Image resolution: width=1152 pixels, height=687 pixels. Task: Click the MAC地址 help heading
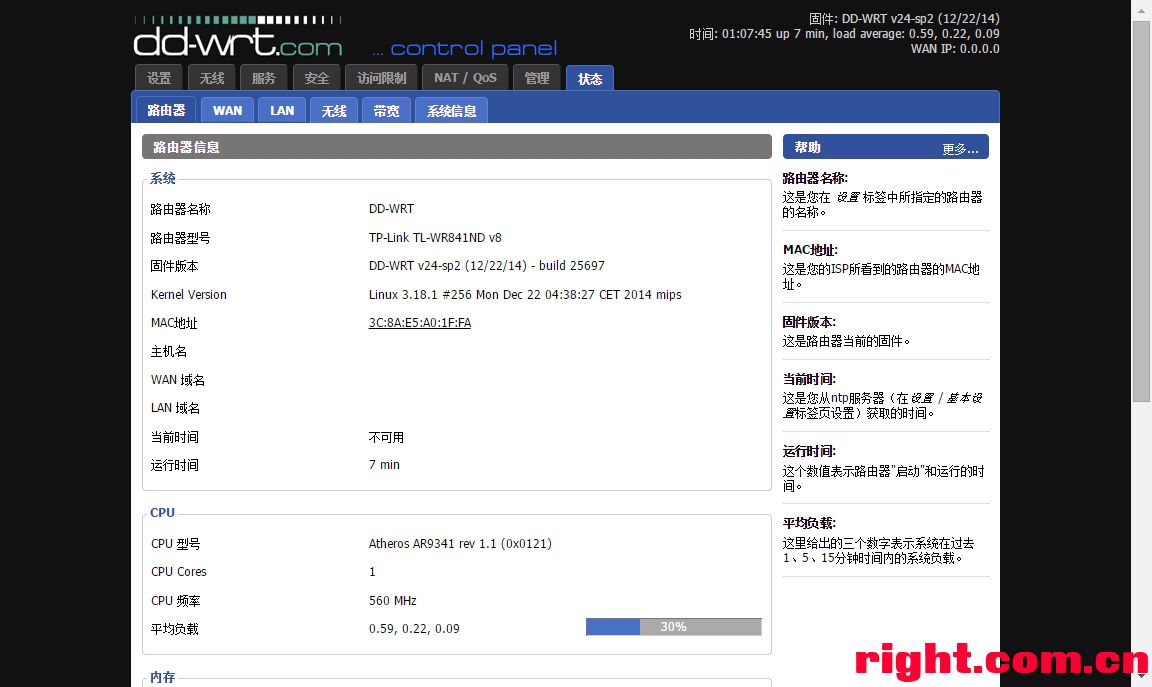point(810,250)
